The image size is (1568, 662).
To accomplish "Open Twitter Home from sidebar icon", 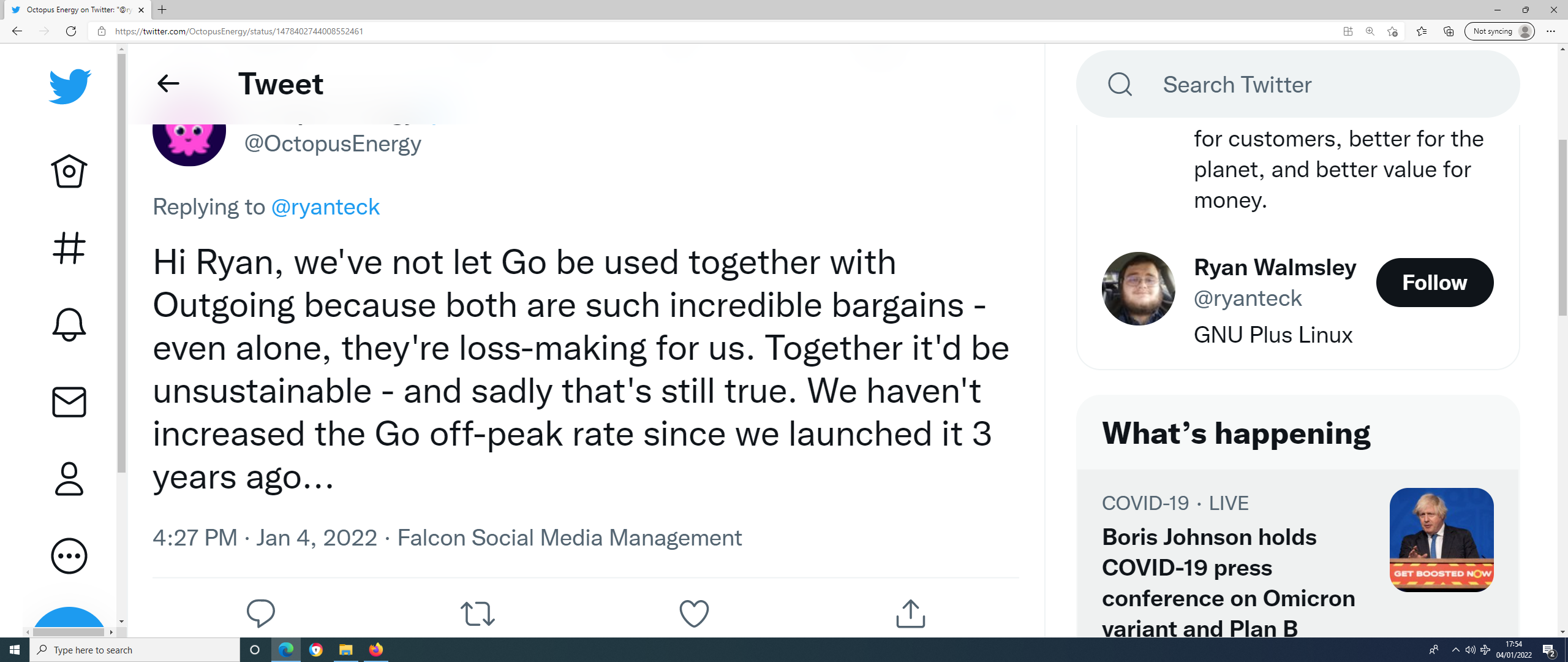I will click(x=69, y=171).
